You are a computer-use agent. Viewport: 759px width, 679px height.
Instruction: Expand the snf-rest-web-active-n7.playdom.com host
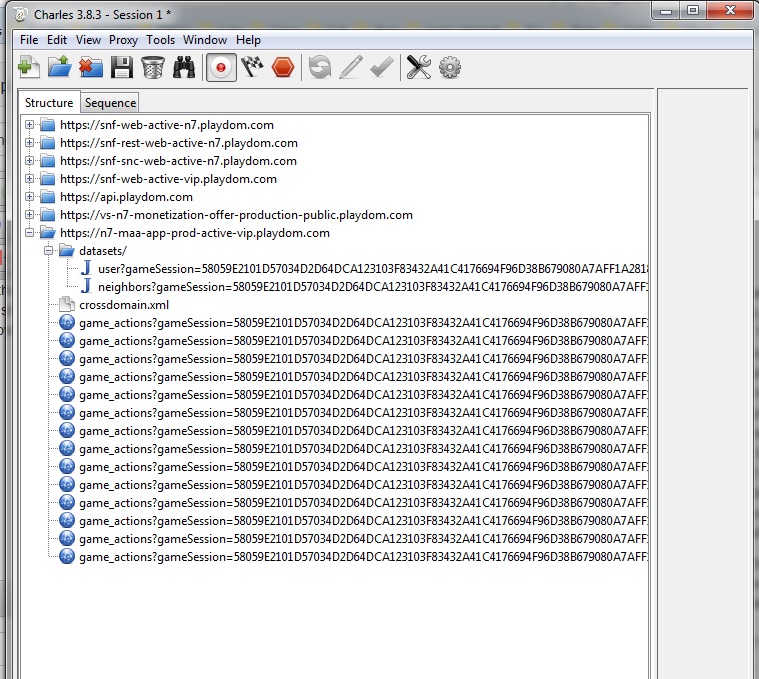click(30, 143)
